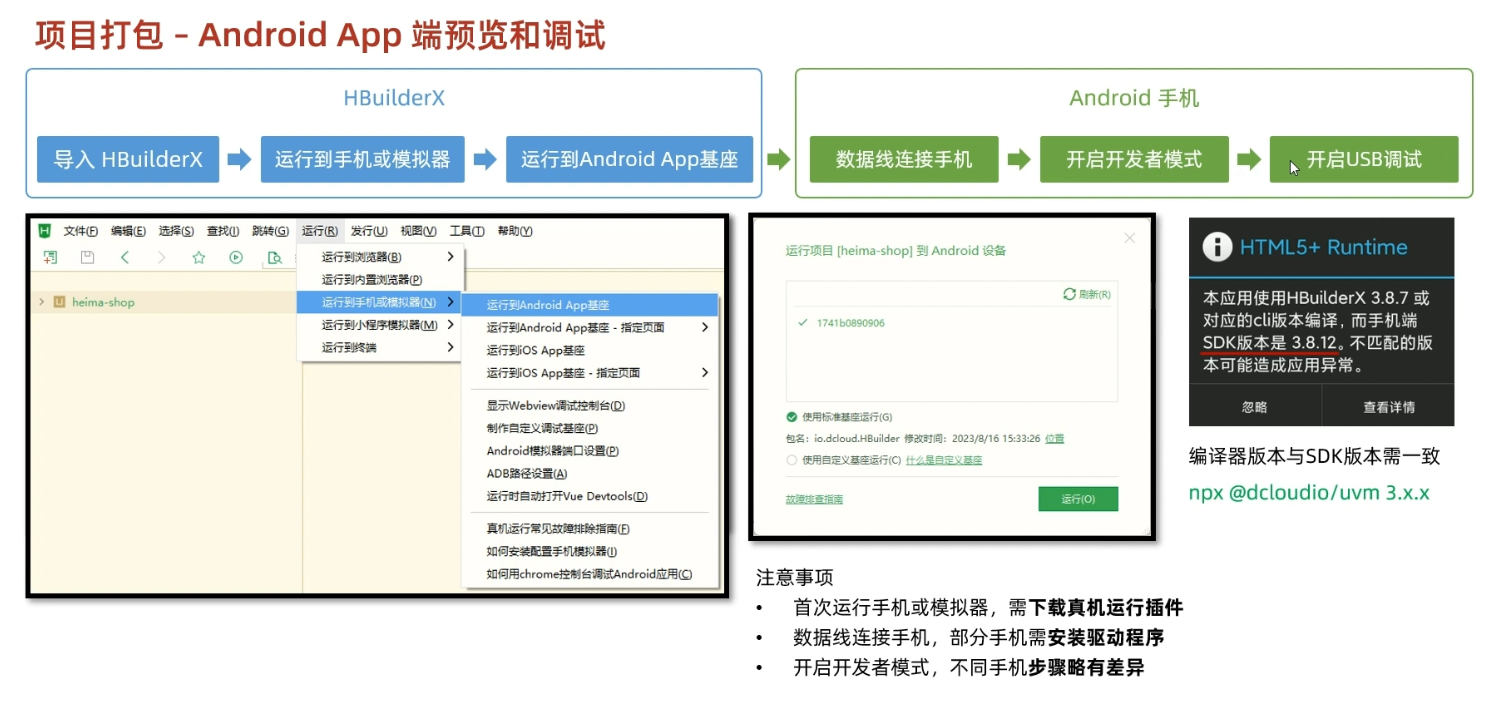Expand the 运行到终端 submenu arrow
Image resolution: width=1498 pixels, height=705 pixels.
[x=451, y=347]
